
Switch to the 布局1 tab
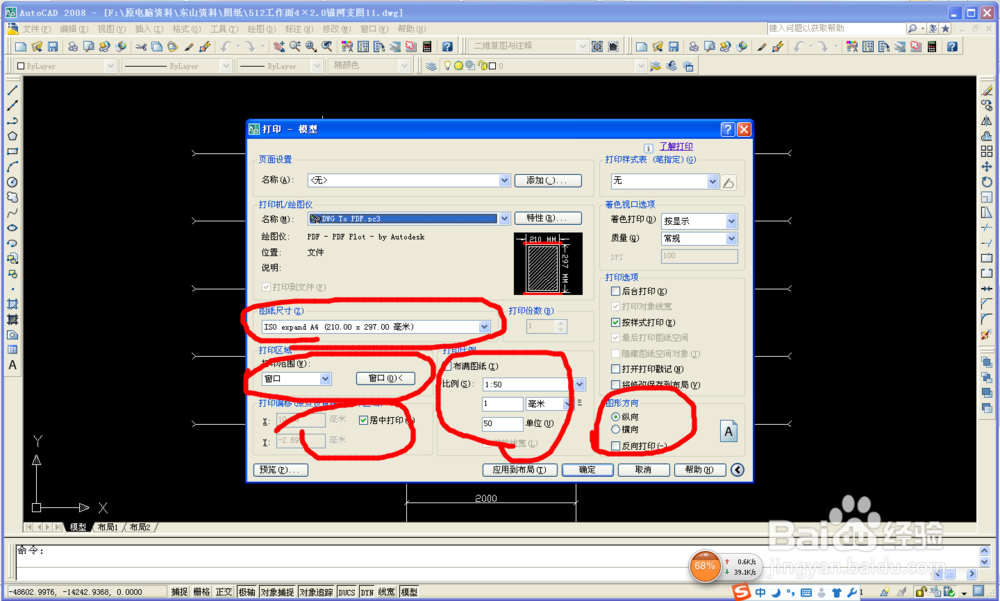(108, 527)
